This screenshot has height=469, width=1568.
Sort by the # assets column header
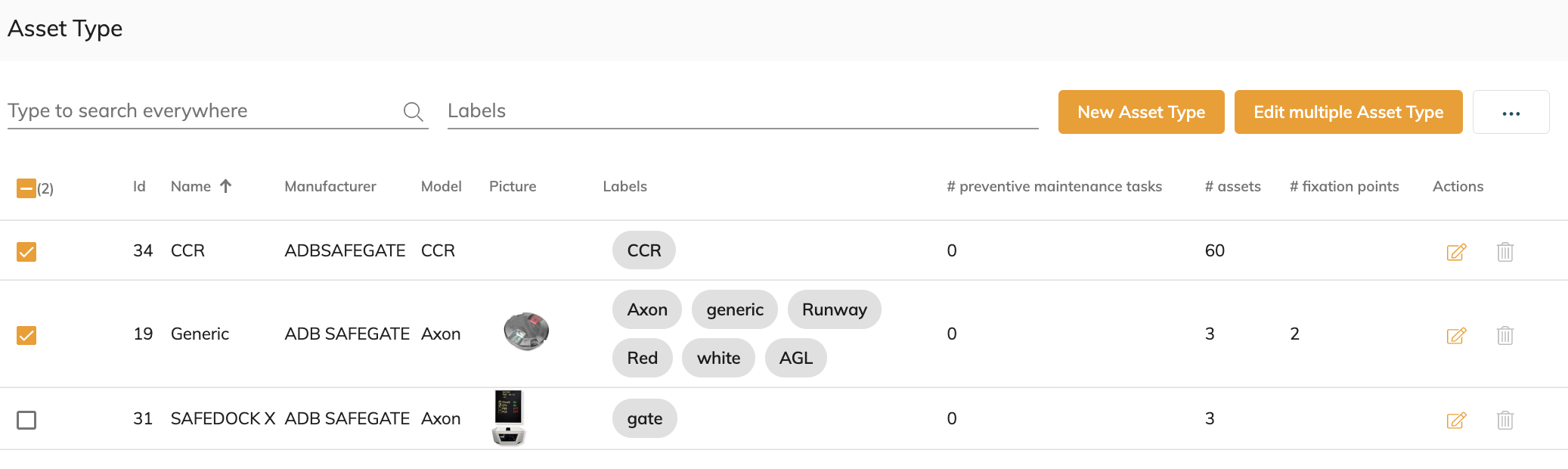coord(1232,187)
